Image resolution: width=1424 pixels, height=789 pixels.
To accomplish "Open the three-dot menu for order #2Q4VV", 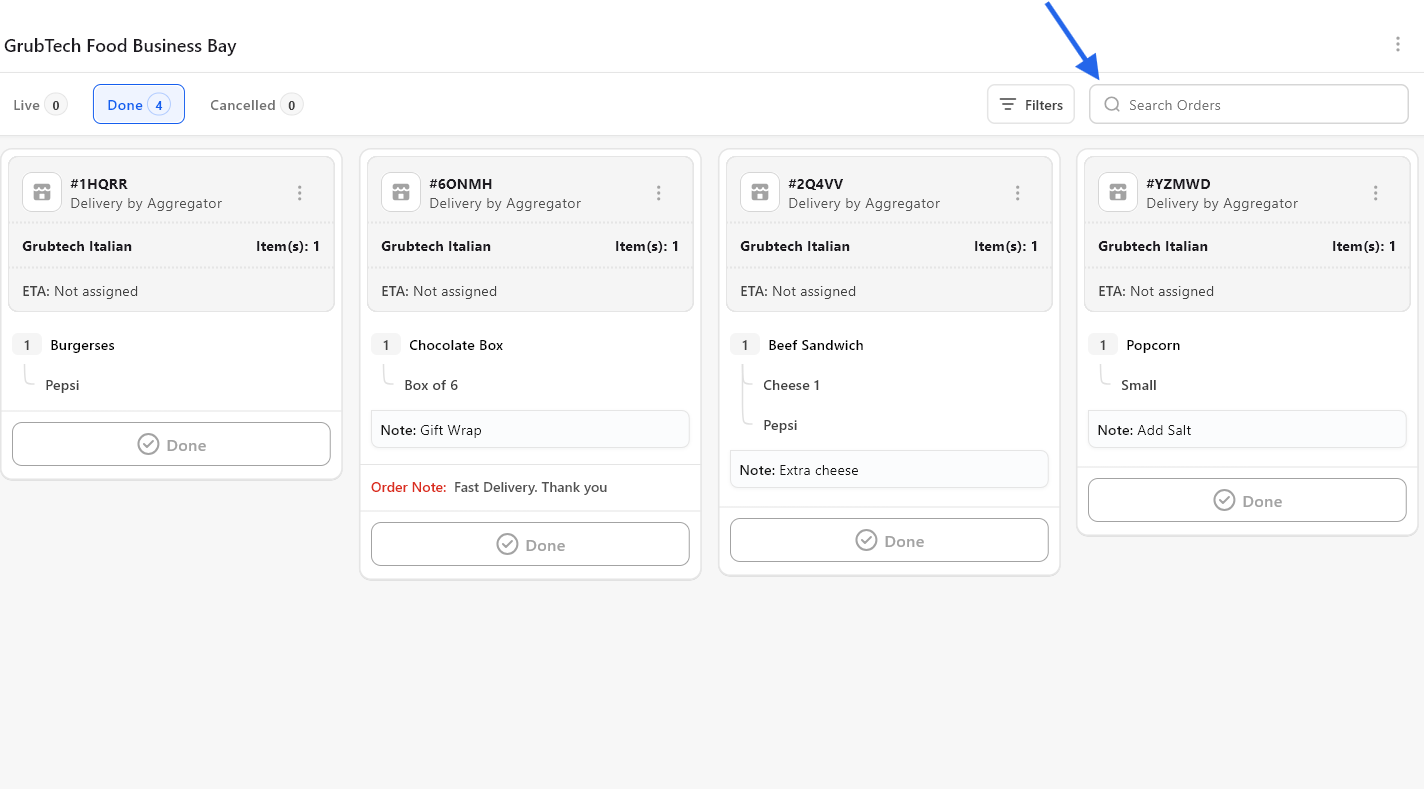I will [1017, 193].
